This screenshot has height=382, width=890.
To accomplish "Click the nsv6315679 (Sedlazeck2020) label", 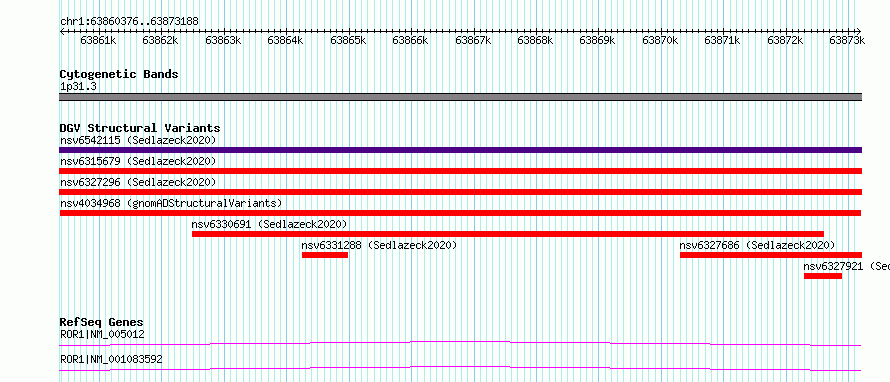I will click(138, 161).
